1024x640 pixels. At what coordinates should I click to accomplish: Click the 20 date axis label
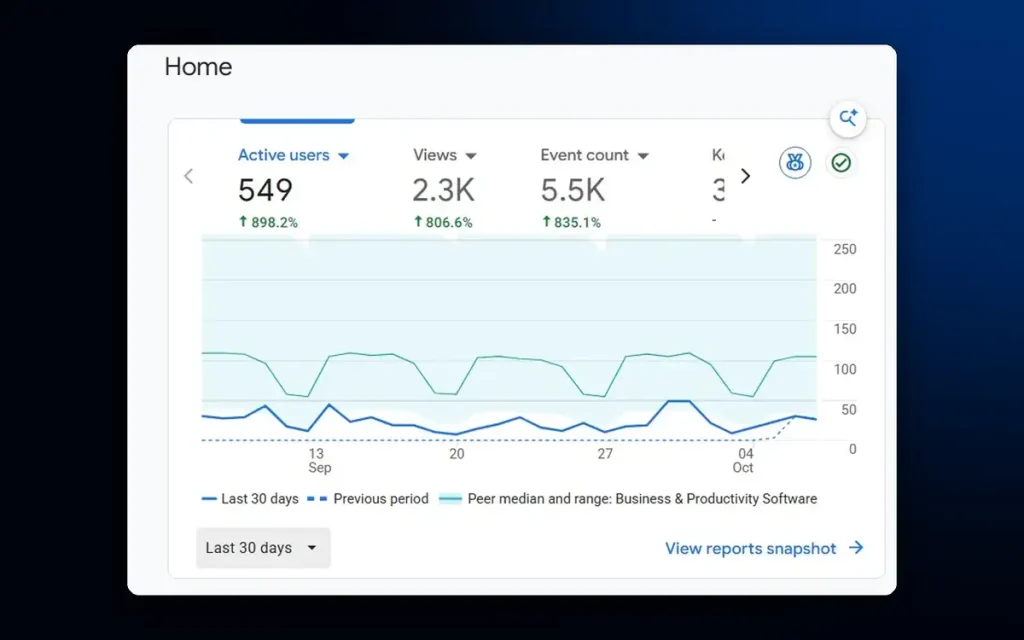pos(456,454)
